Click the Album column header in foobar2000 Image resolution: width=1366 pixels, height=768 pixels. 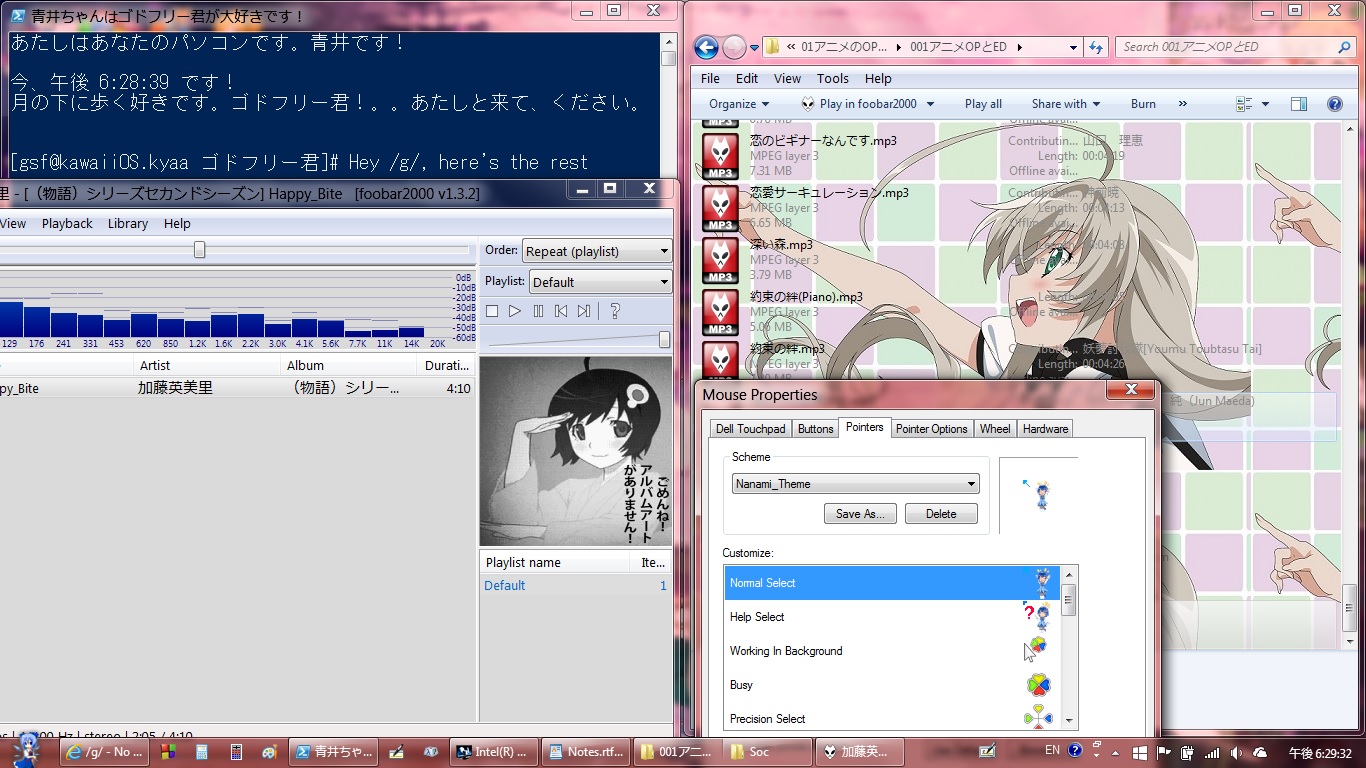pos(348,365)
